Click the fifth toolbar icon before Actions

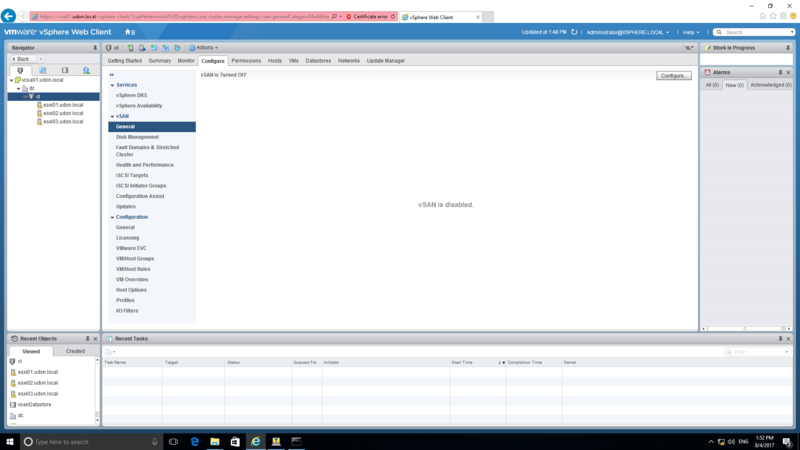[x=177, y=48]
